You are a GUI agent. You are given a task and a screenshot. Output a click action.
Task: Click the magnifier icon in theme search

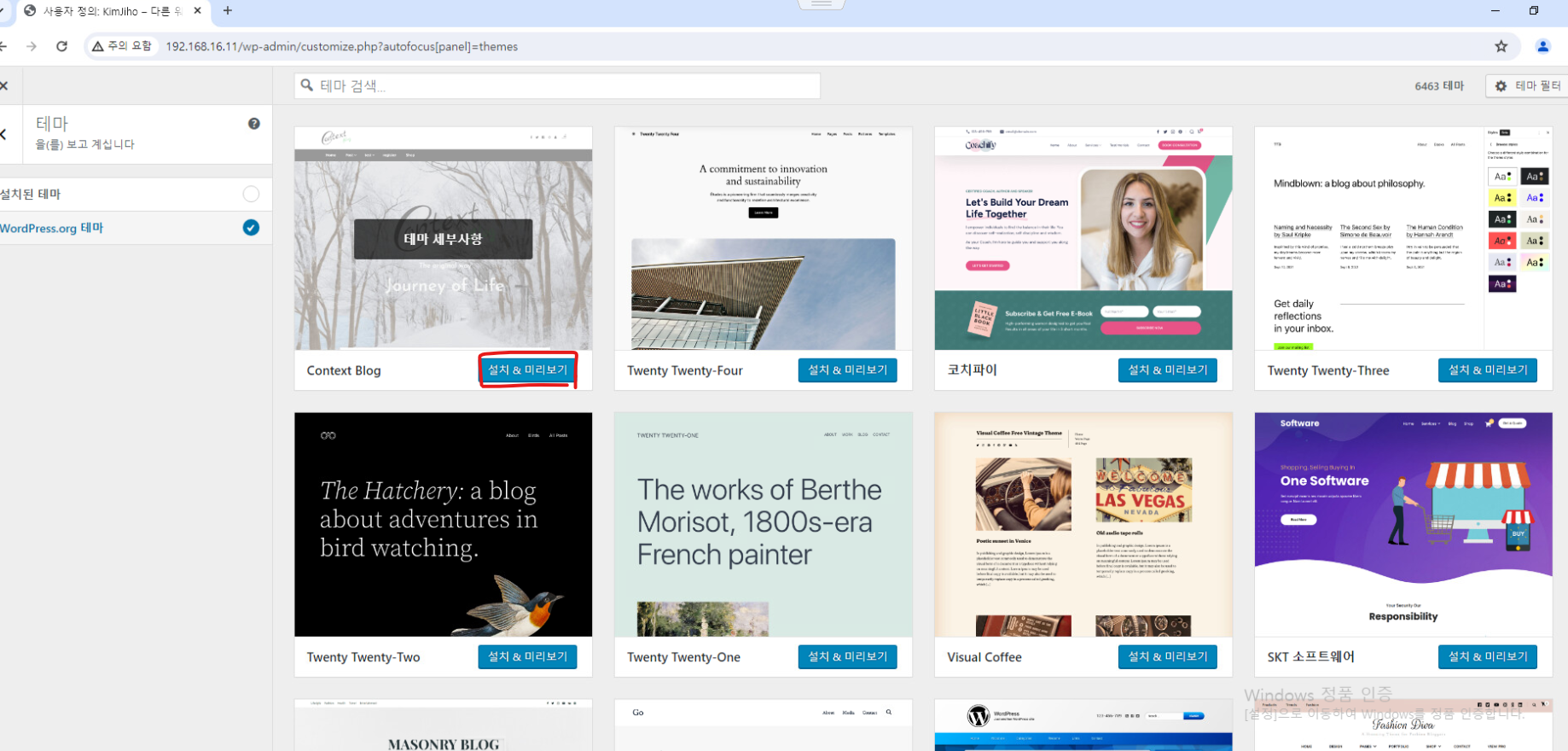point(307,85)
